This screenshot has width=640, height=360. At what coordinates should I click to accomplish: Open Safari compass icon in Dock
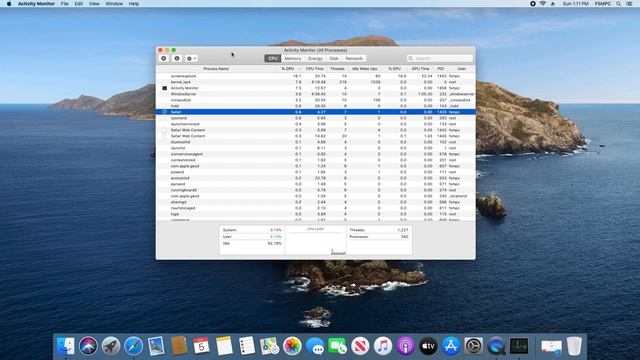point(133,346)
